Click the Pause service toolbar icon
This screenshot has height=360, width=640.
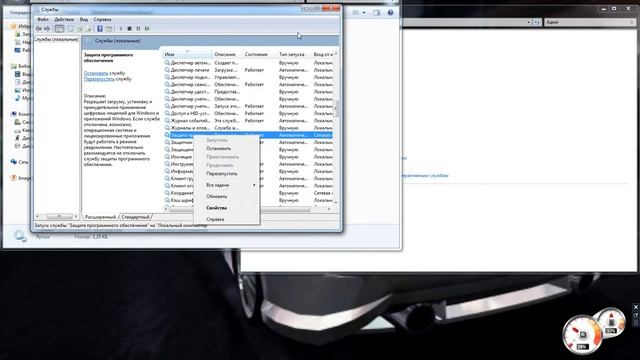[138, 29]
